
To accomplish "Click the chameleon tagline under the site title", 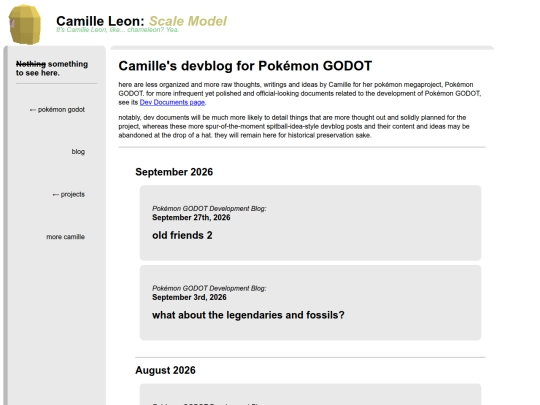I will 117,30.
